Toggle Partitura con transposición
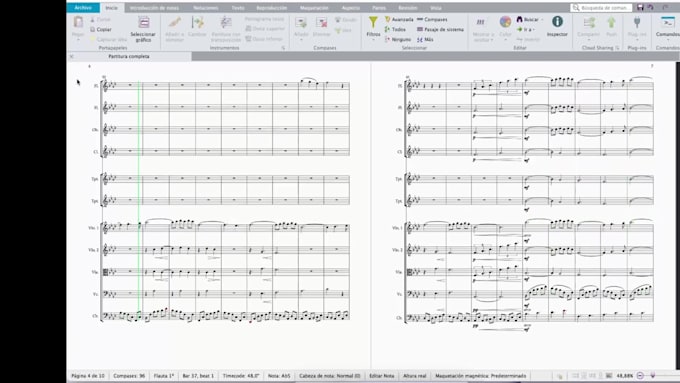 coord(226,23)
